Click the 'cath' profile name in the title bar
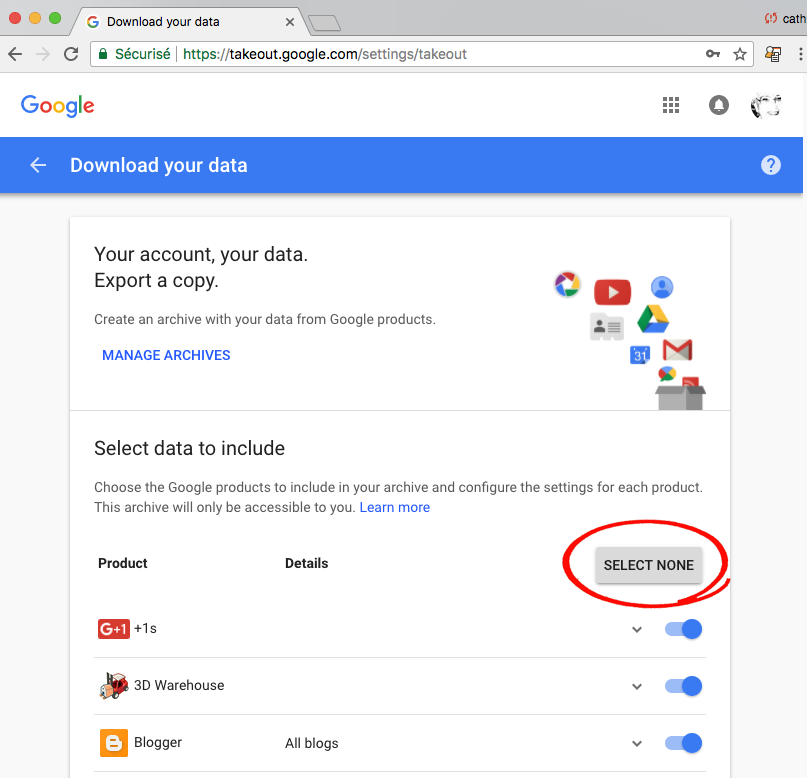 pyautogui.click(x=794, y=19)
